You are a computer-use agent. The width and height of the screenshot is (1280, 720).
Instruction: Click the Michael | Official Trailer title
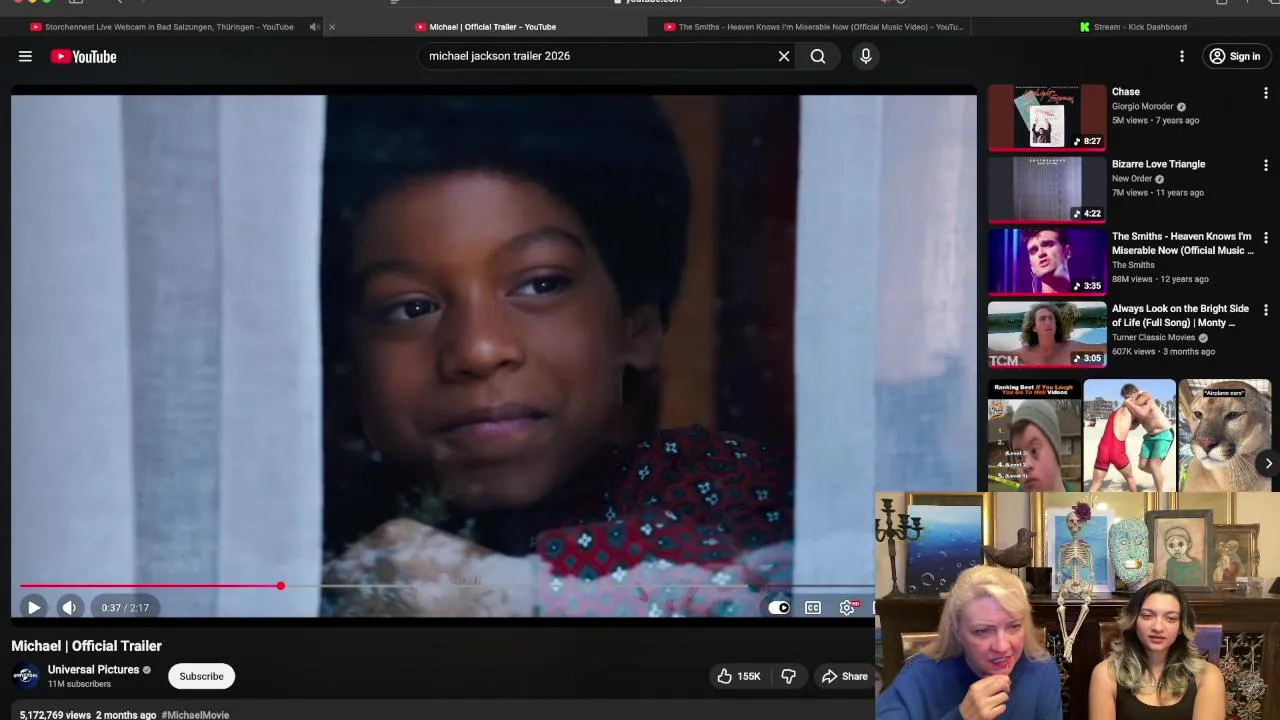click(x=86, y=646)
